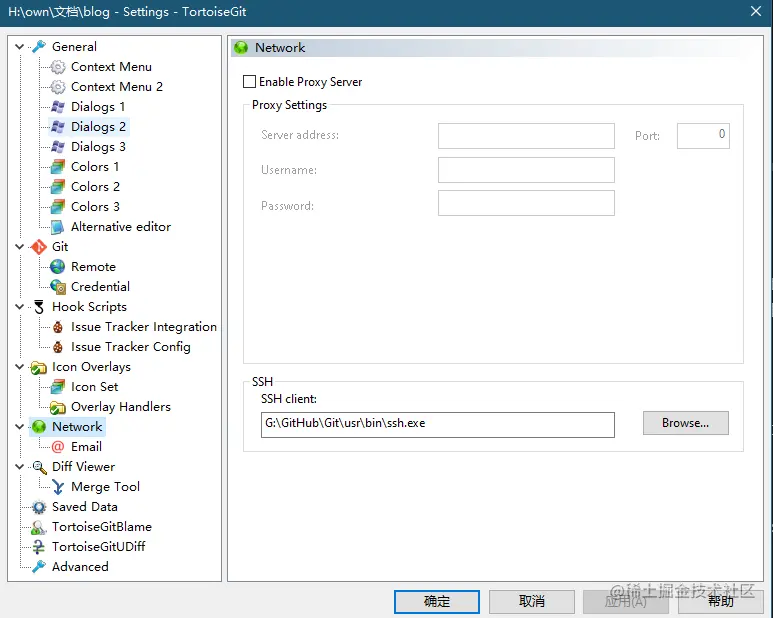The width and height of the screenshot is (773, 618).
Task: Click the Saved Data gear icon
Action: [38, 507]
